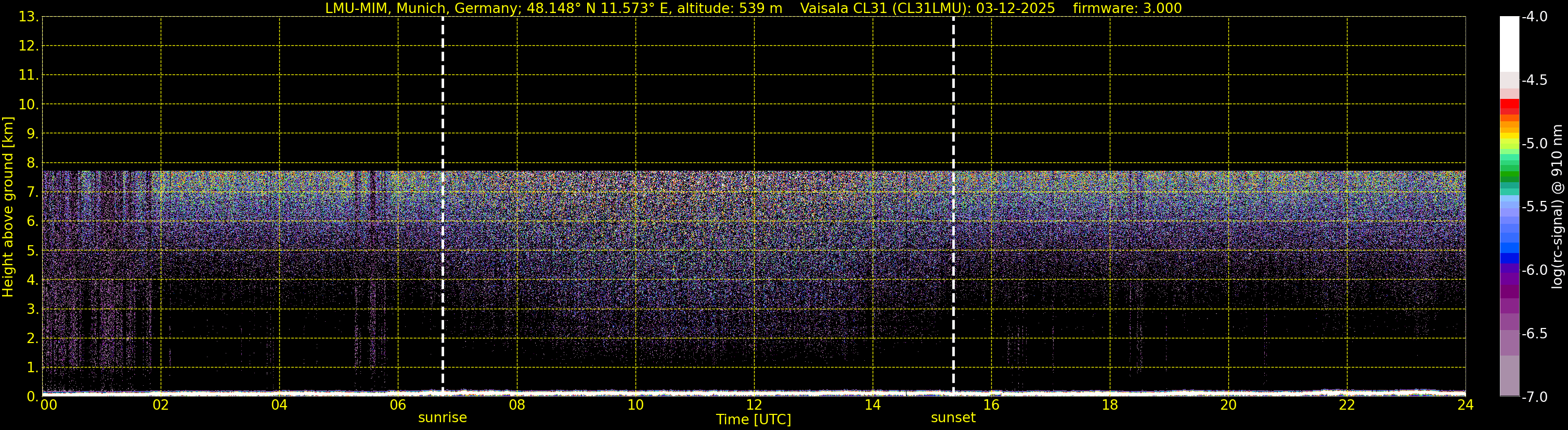The width and height of the screenshot is (1568, 430).
Task: Click the 06 hour tick on the time axis
Action: pyautogui.click(x=397, y=405)
